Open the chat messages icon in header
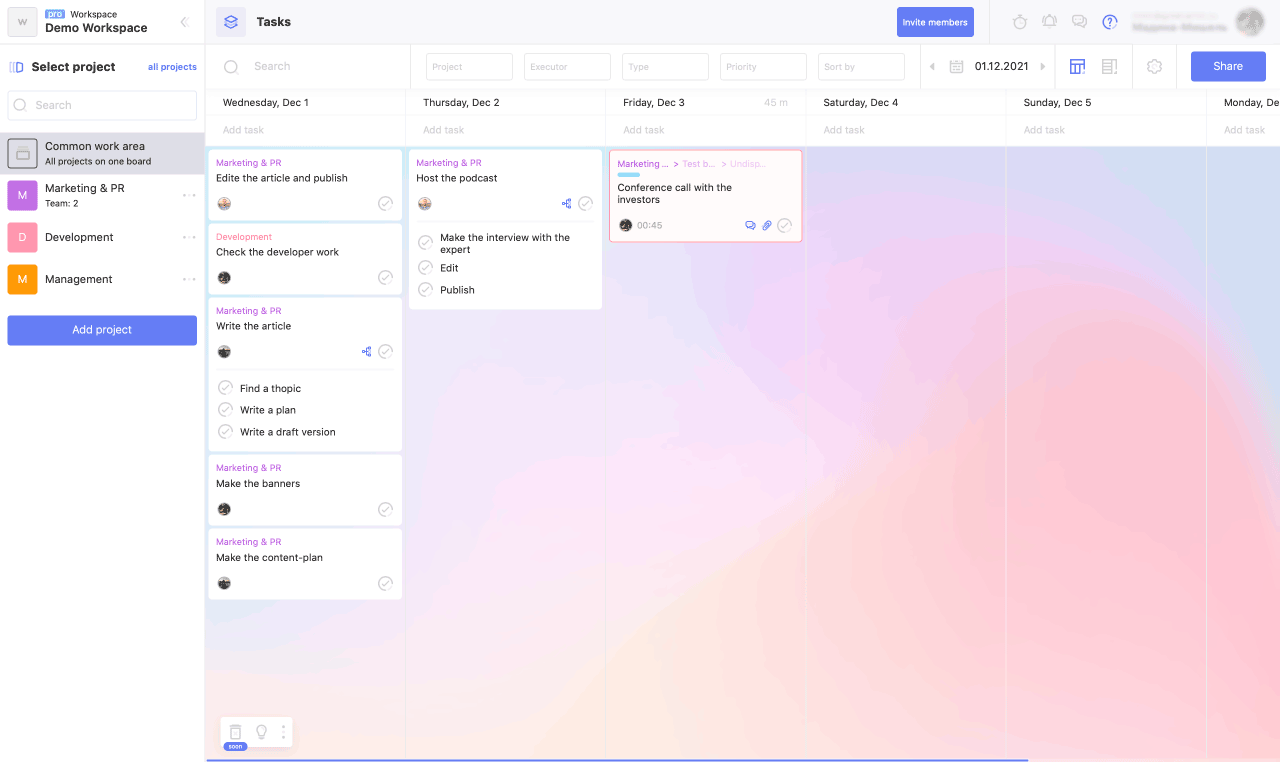Viewport: 1280px width, 762px height. 1079,22
